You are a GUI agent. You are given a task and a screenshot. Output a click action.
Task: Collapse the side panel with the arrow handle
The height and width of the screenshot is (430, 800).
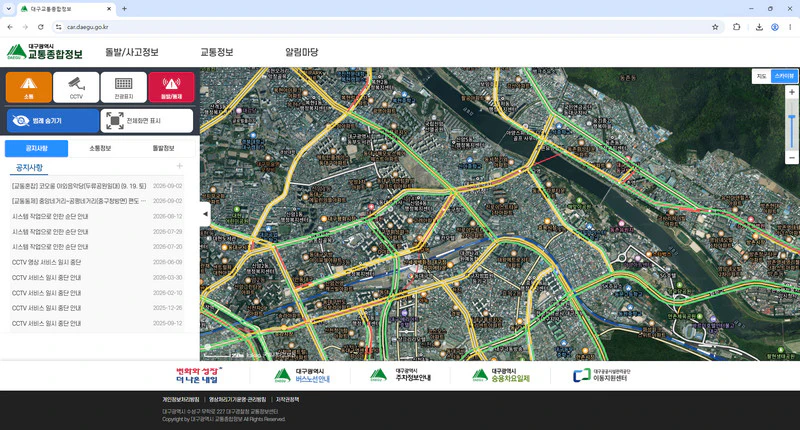tap(205, 214)
